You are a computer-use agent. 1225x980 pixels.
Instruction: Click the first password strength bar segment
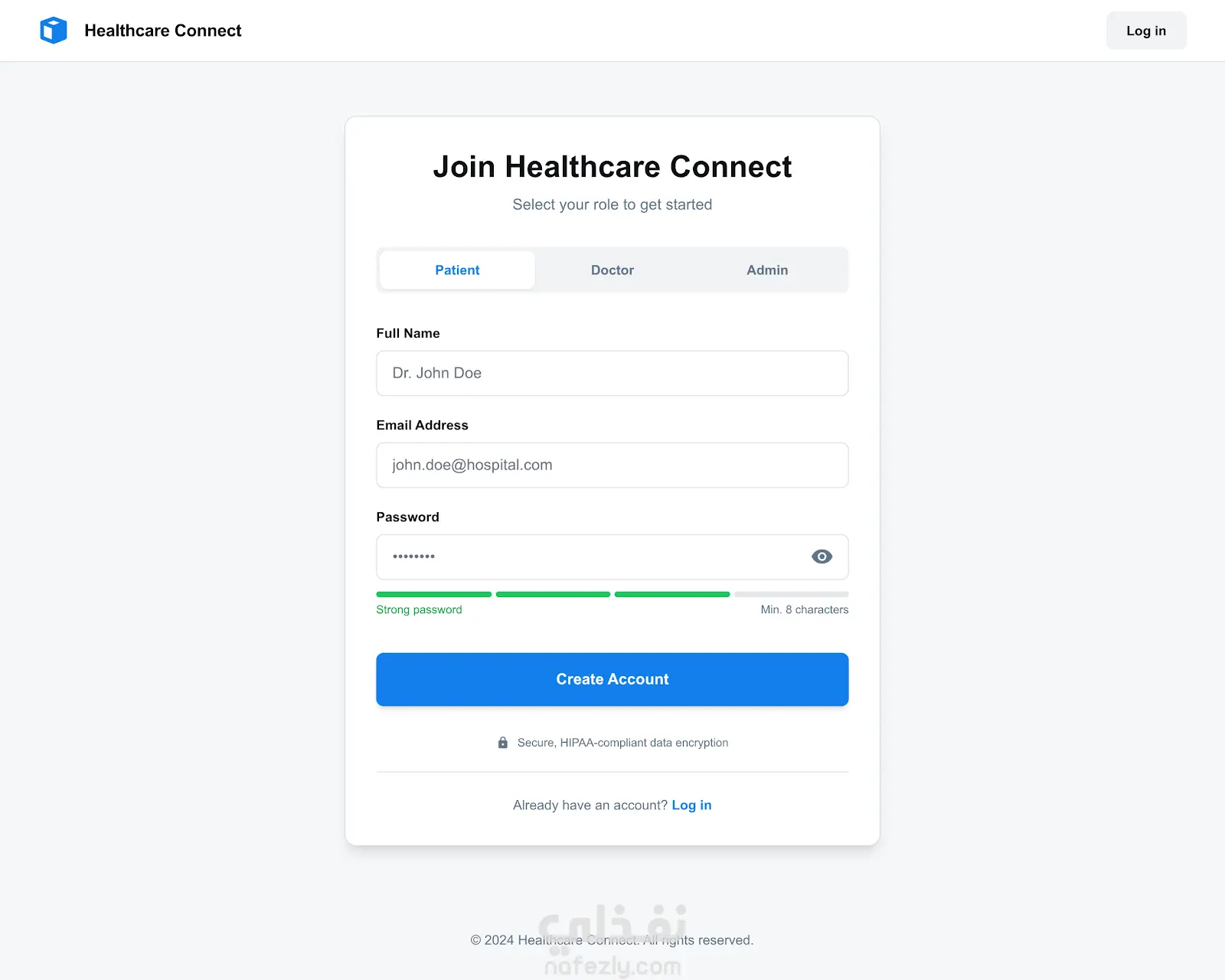click(433, 594)
